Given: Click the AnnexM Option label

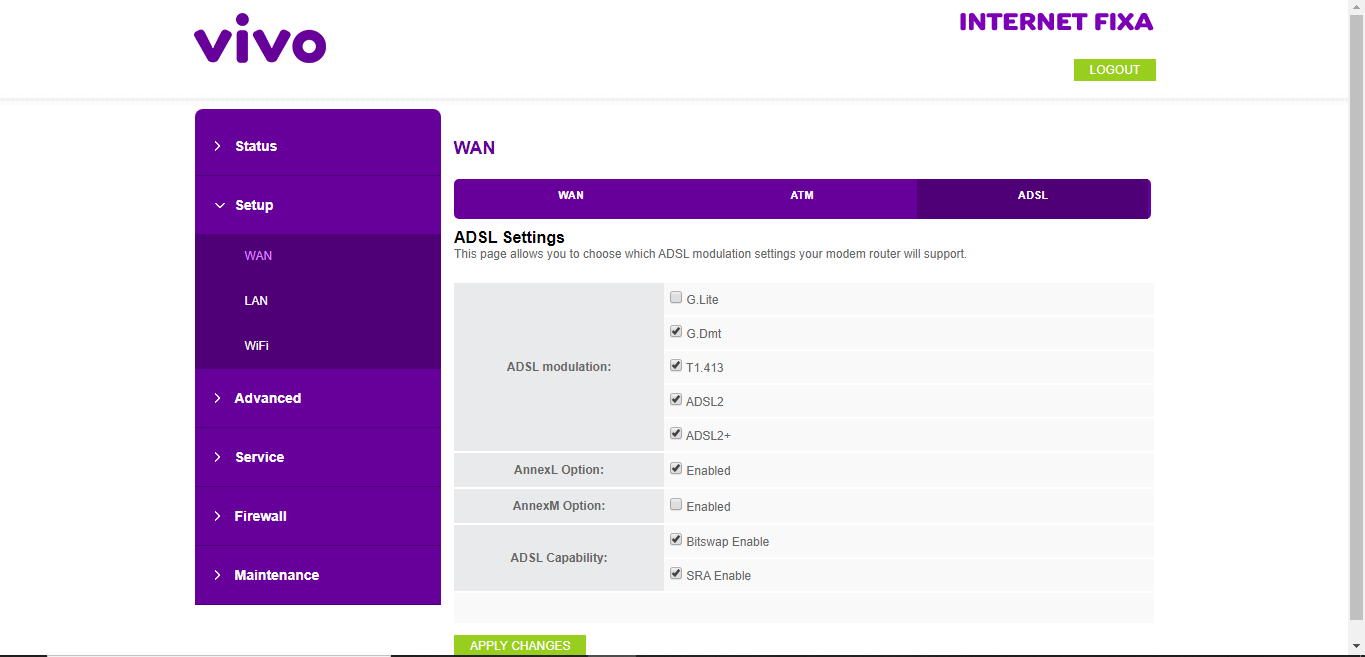Looking at the screenshot, I should point(559,506).
